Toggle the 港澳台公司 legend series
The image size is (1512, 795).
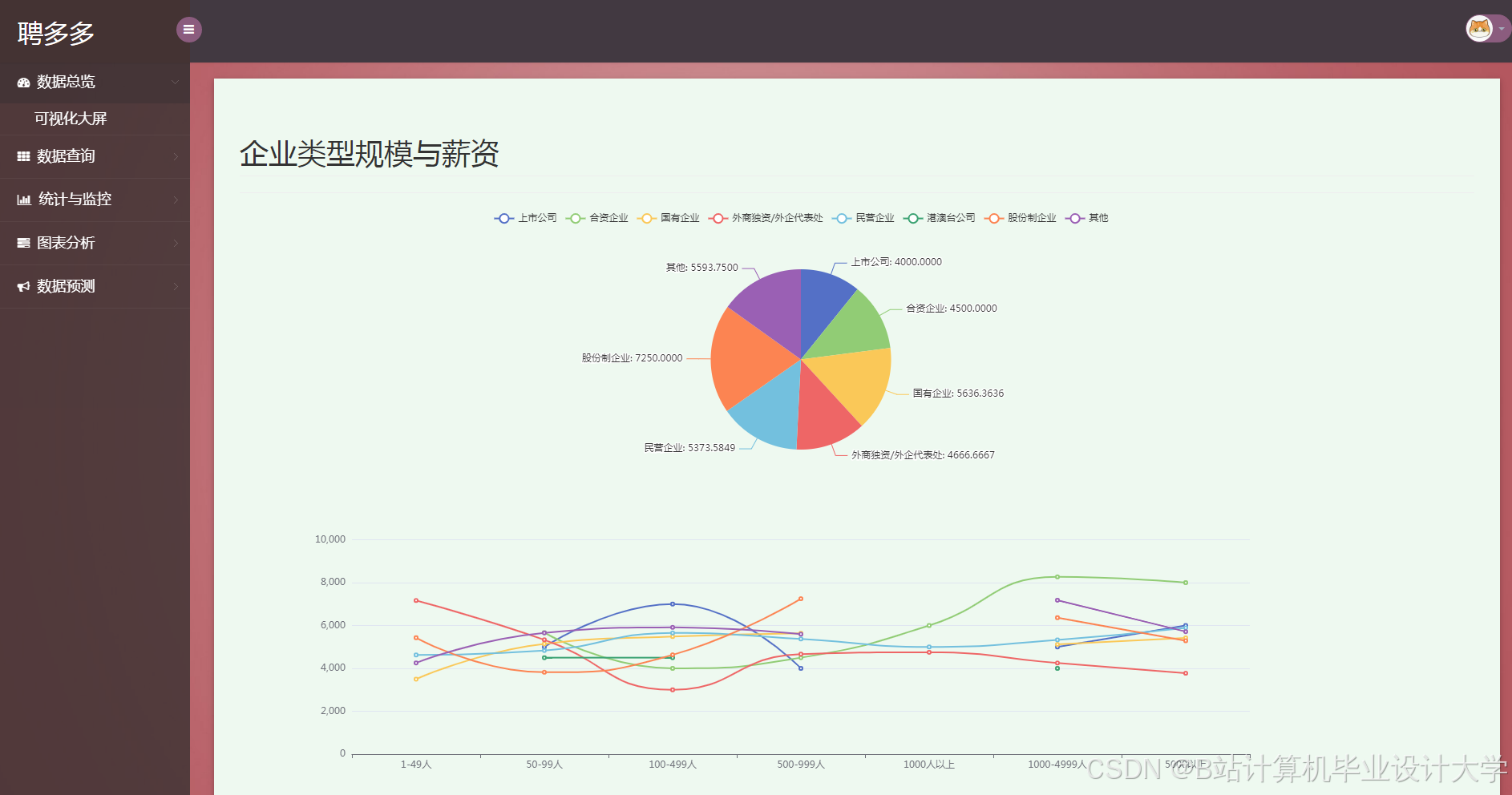939,218
